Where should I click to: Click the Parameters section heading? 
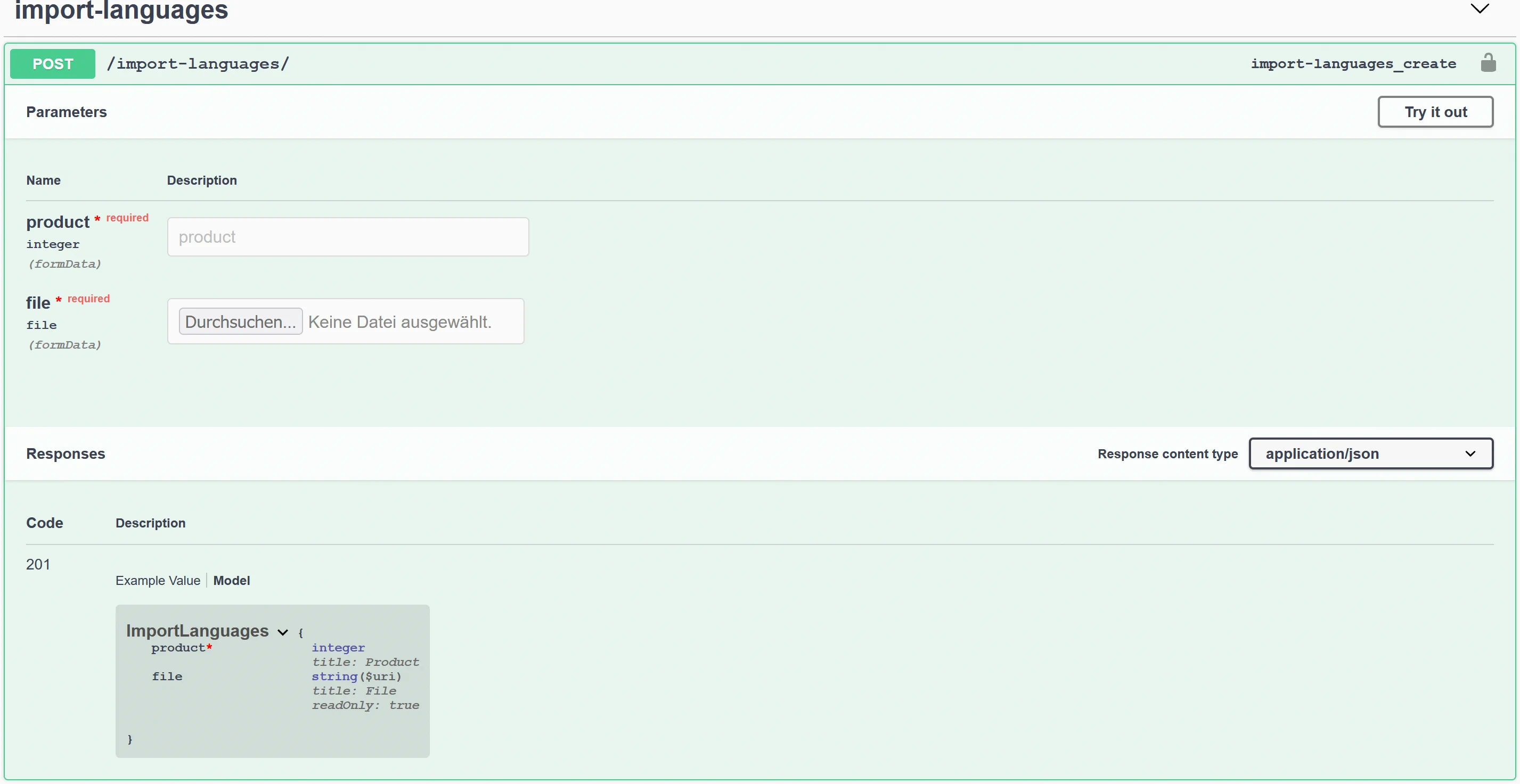pyautogui.click(x=66, y=112)
